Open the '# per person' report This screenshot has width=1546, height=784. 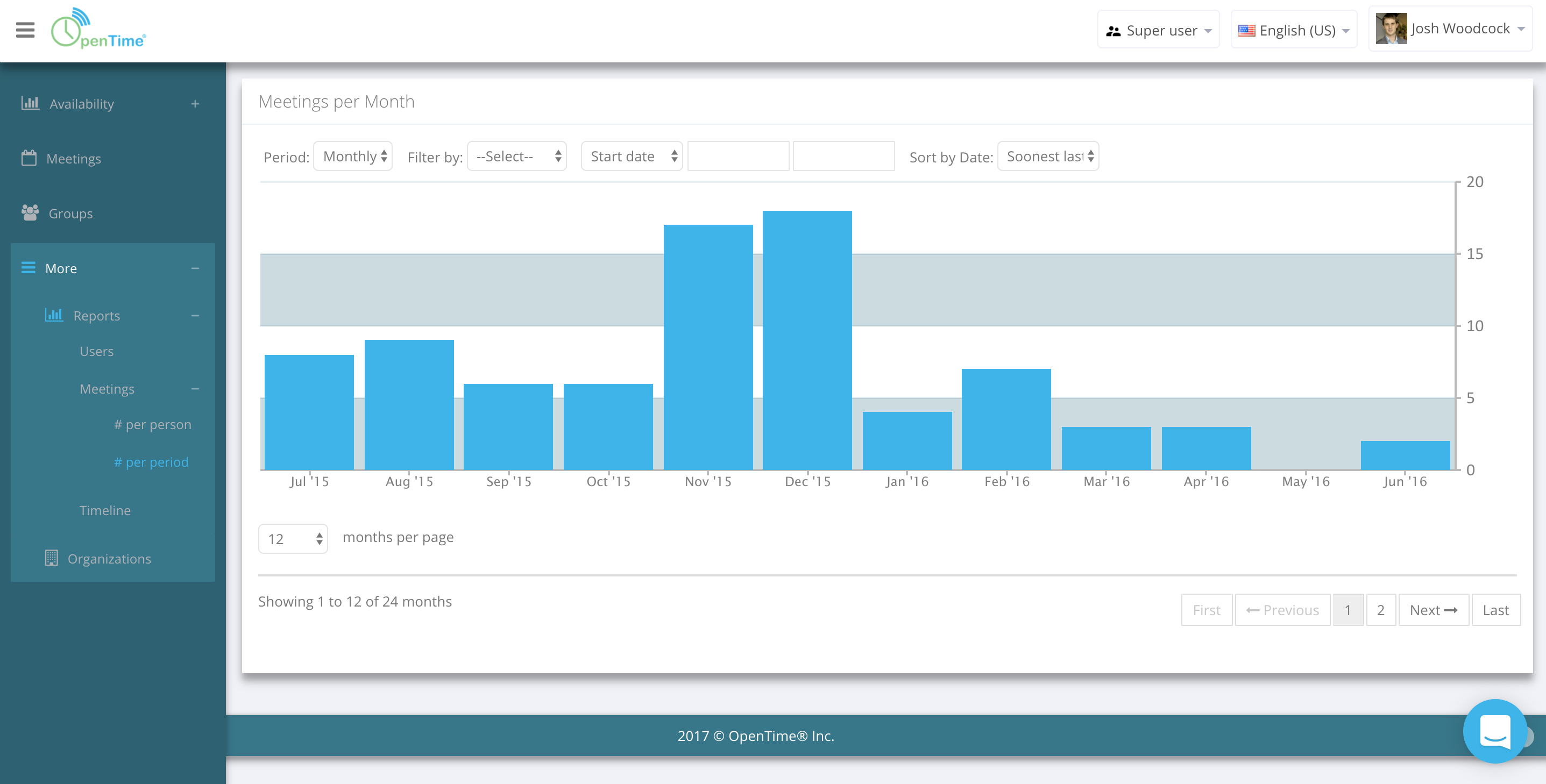(152, 424)
